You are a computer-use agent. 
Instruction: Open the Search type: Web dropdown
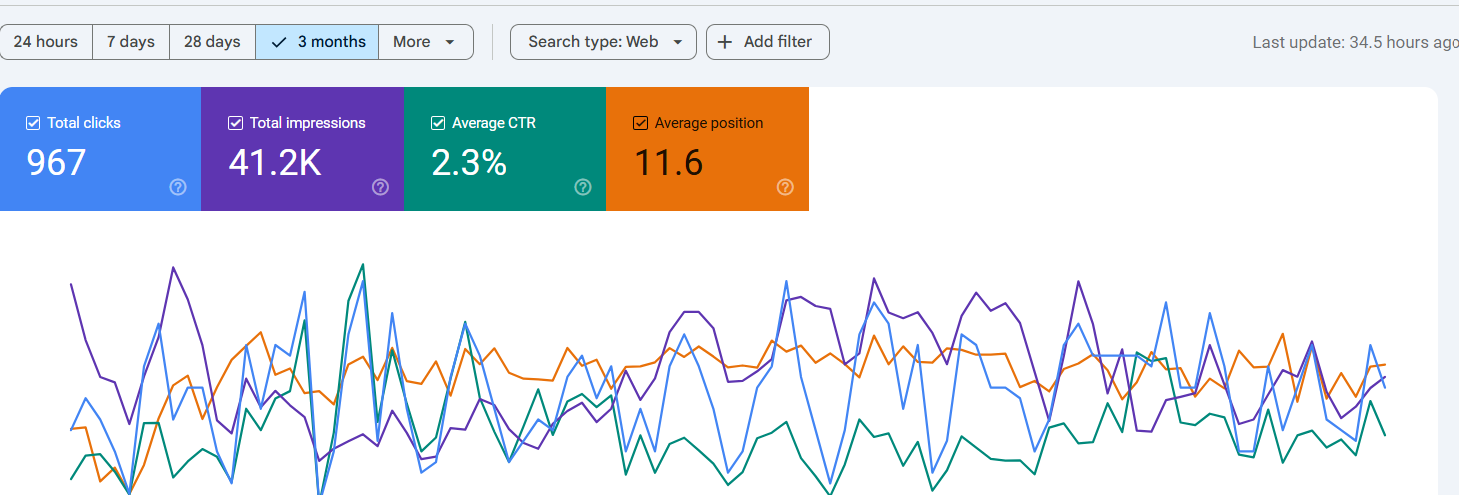[x=603, y=42]
